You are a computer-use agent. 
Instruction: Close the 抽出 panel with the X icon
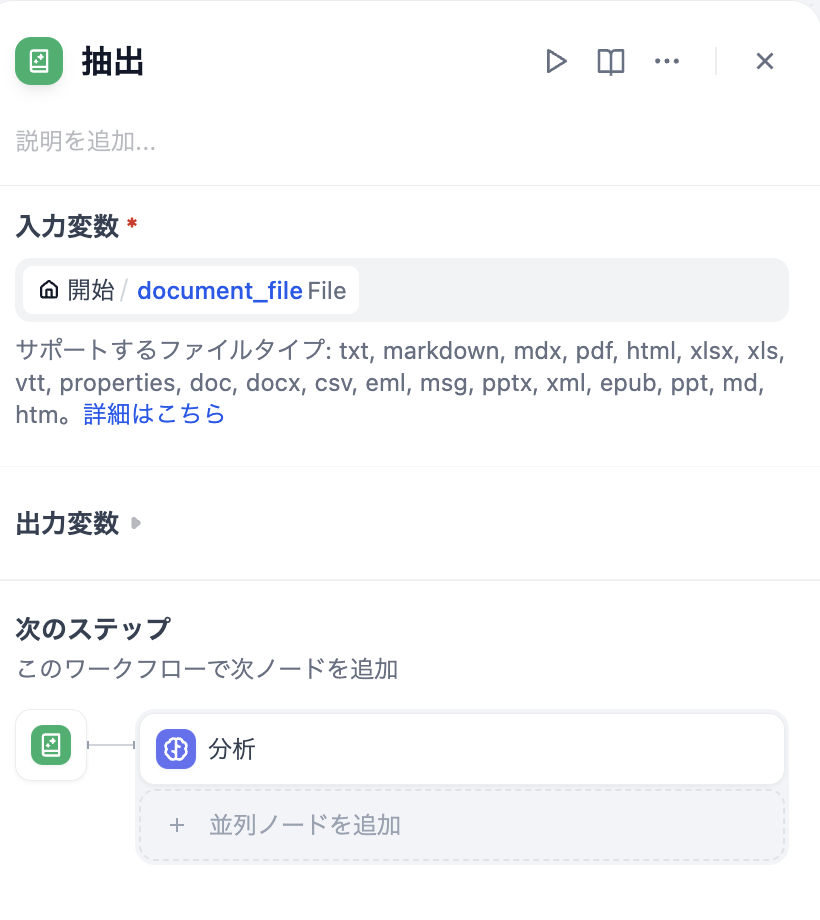point(764,61)
